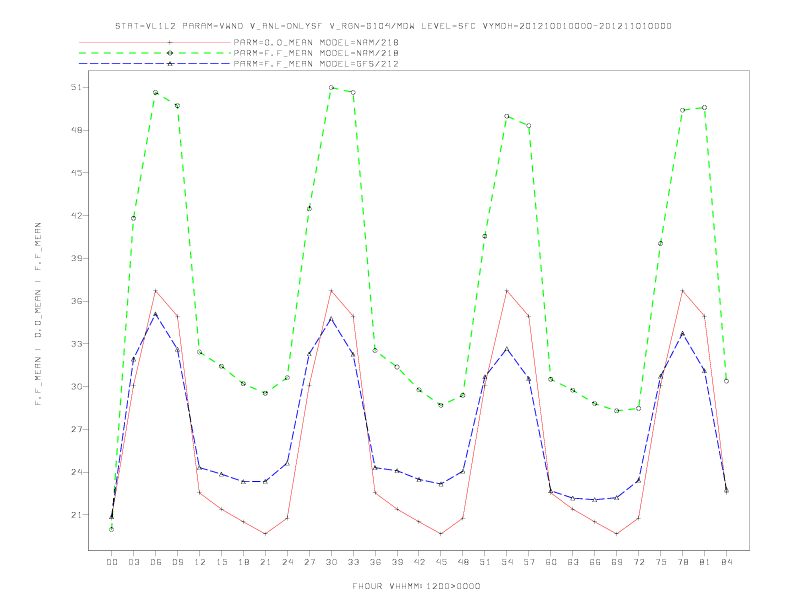Click x-axis forecast hour label 21
The width and height of the screenshot is (792, 612).
pos(265,562)
